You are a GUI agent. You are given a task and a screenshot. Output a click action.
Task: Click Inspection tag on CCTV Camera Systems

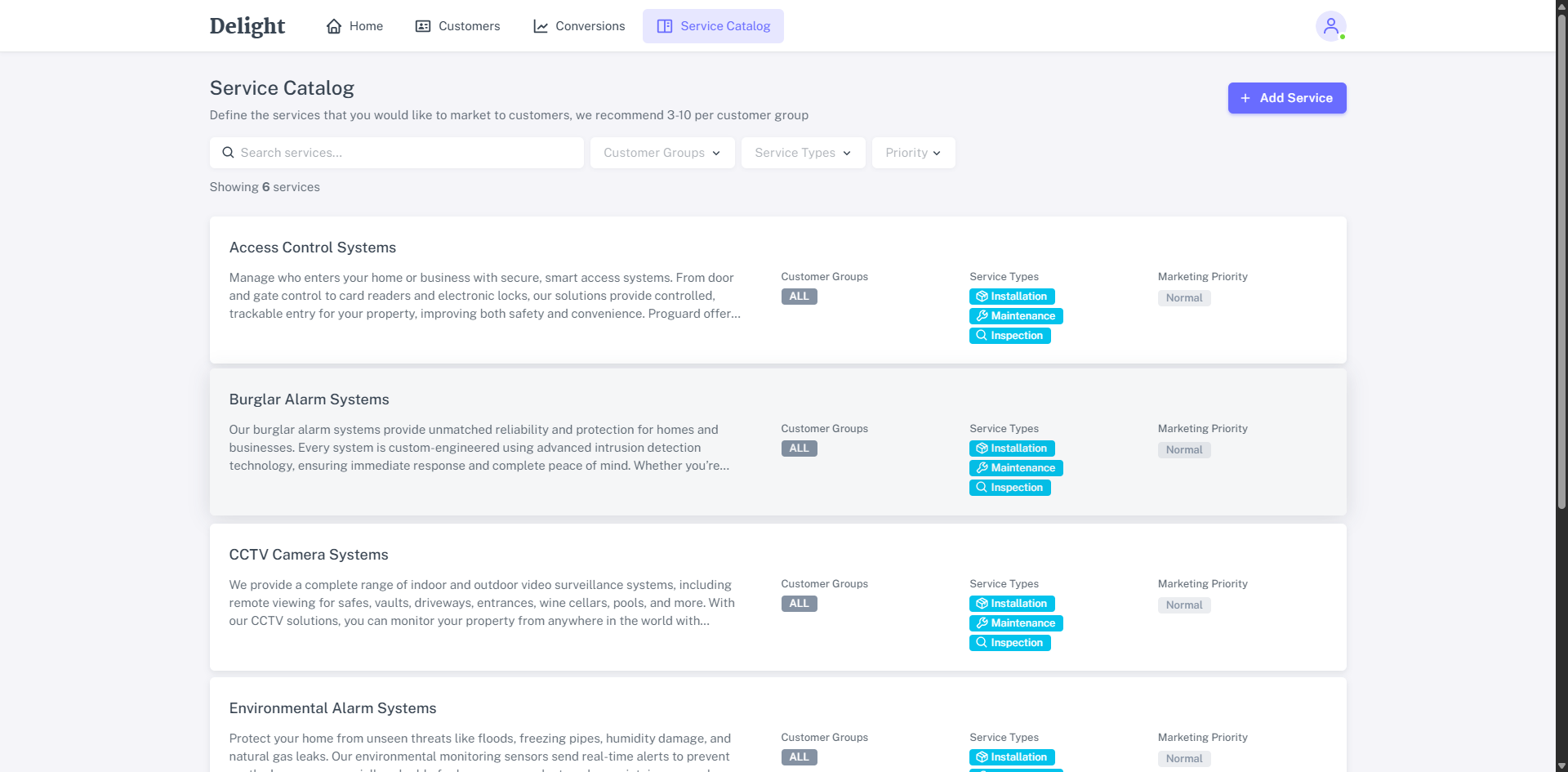pyautogui.click(x=1009, y=643)
